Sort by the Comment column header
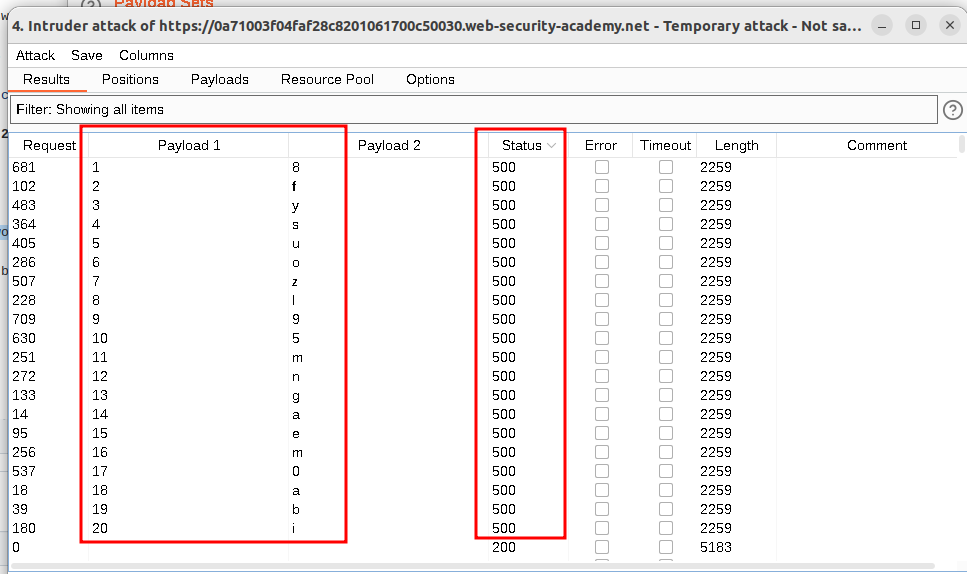Screen dimensions: 967x574 click(876, 146)
